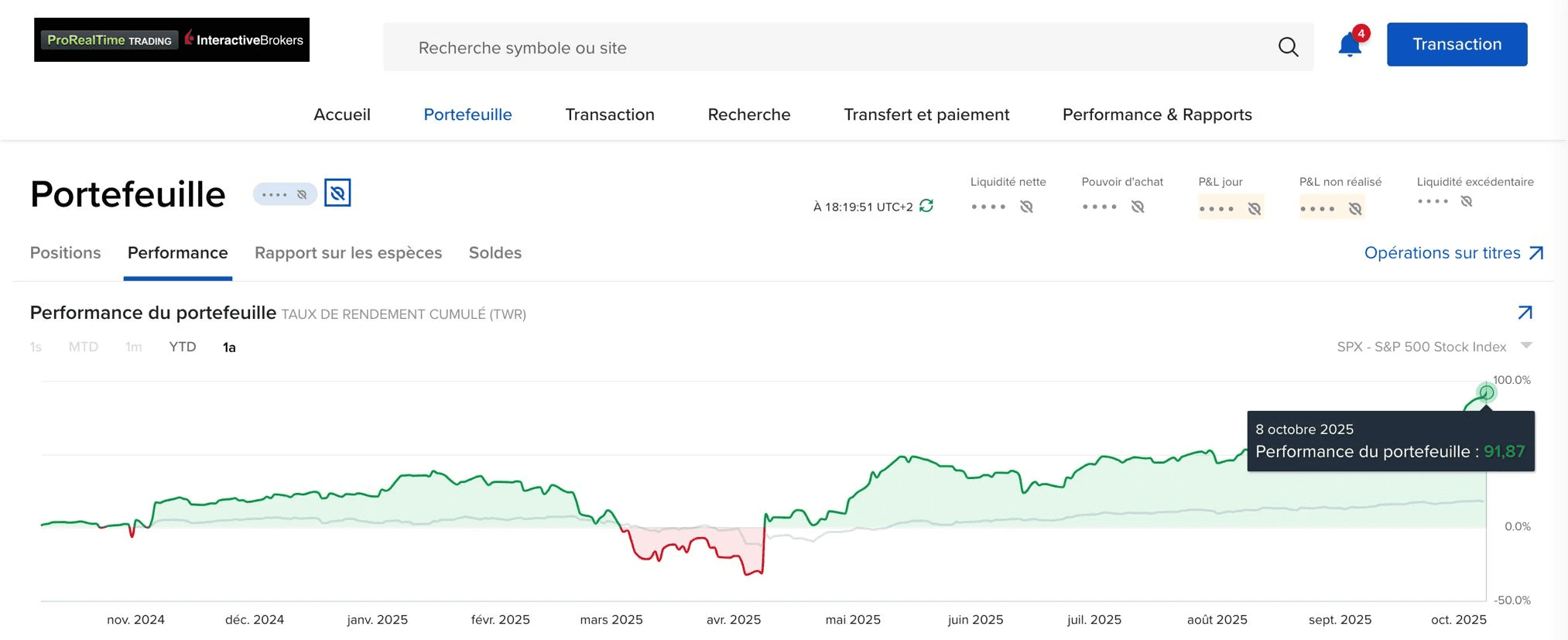Open the Rapport sur les espèces tab
The image size is (1568, 640).
[x=348, y=253]
